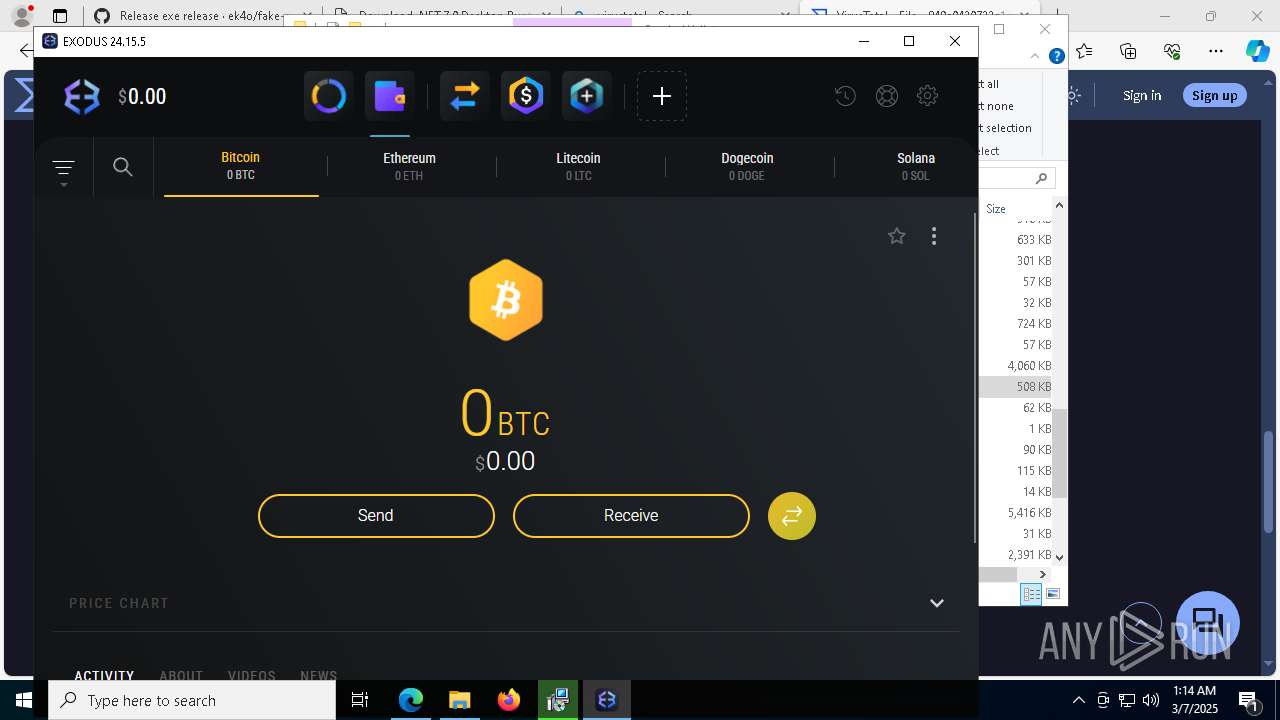Image resolution: width=1280 pixels, height=720 pixels.
Task: Open the browser tab actions icon
Action: [x=60, y=16]
